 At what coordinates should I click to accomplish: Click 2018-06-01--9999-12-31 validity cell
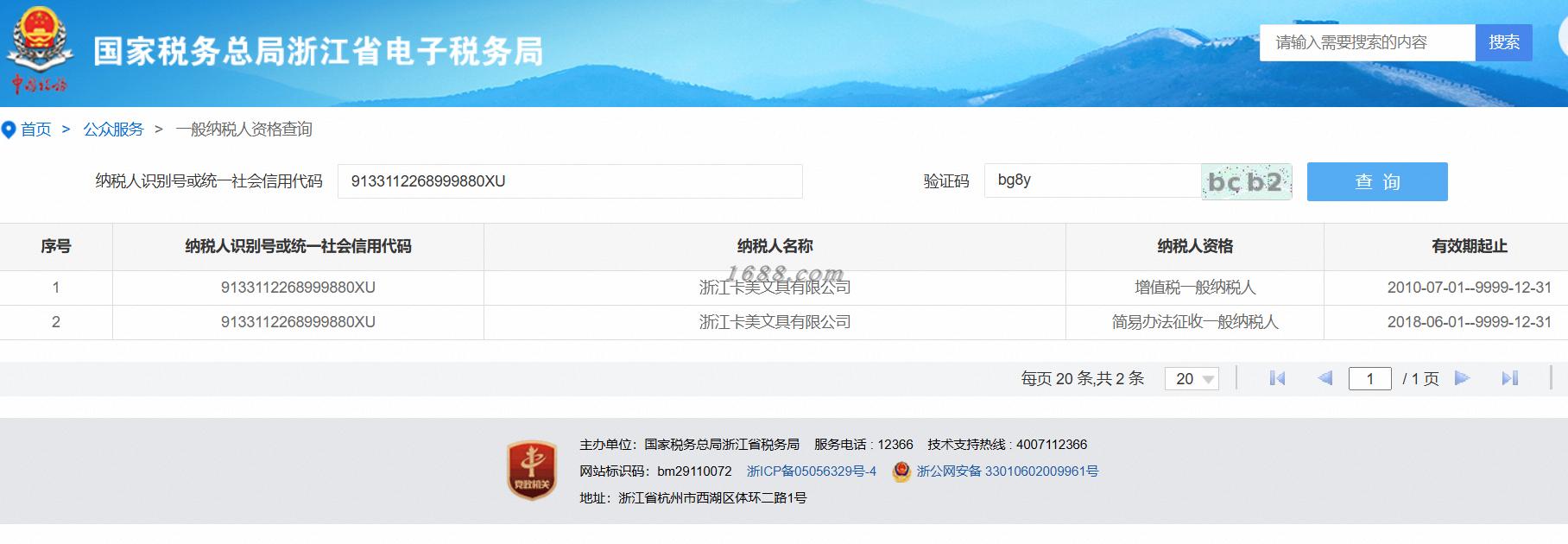coord(1470,322)
